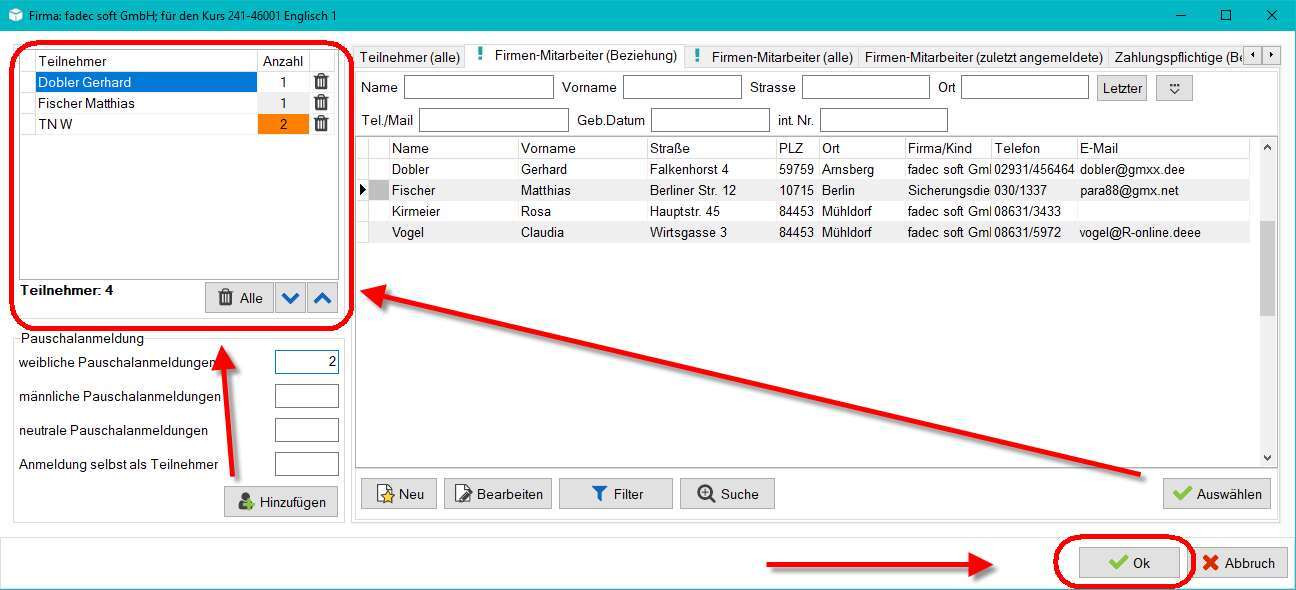Image resolution: width=1296 pixels, height=590 pixels.
Task: Click the trash icon in the TN W row
Action: tap(321, 124)
